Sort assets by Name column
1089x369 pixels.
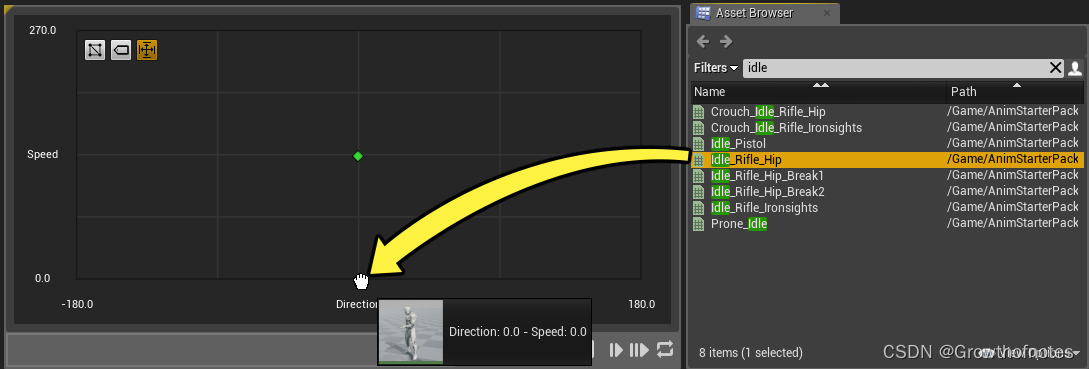click(820, 91)
